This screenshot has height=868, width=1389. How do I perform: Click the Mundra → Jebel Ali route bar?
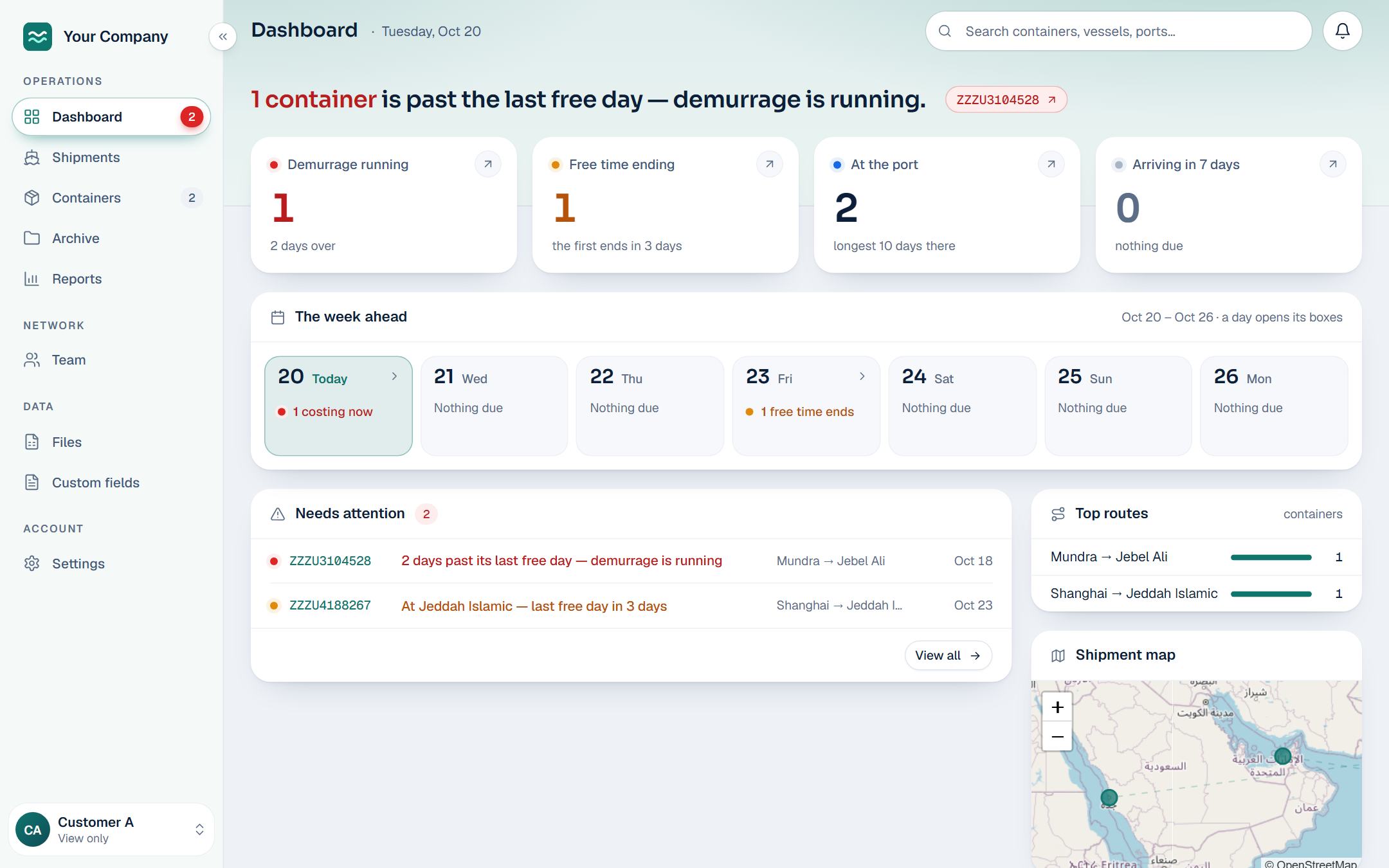(1271, 557)
